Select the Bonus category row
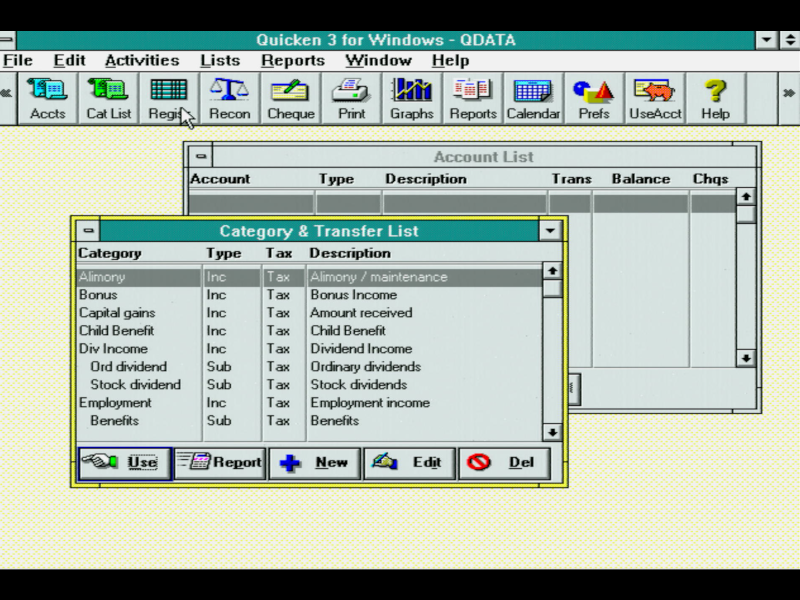The image size is (800, 600). pos(309,295)
